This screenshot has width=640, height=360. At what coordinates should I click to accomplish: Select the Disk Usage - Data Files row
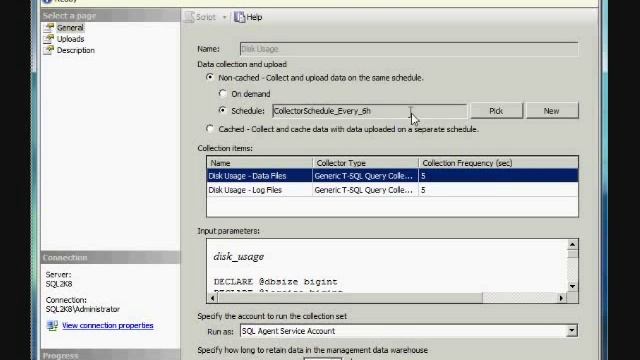pos(392,176)
